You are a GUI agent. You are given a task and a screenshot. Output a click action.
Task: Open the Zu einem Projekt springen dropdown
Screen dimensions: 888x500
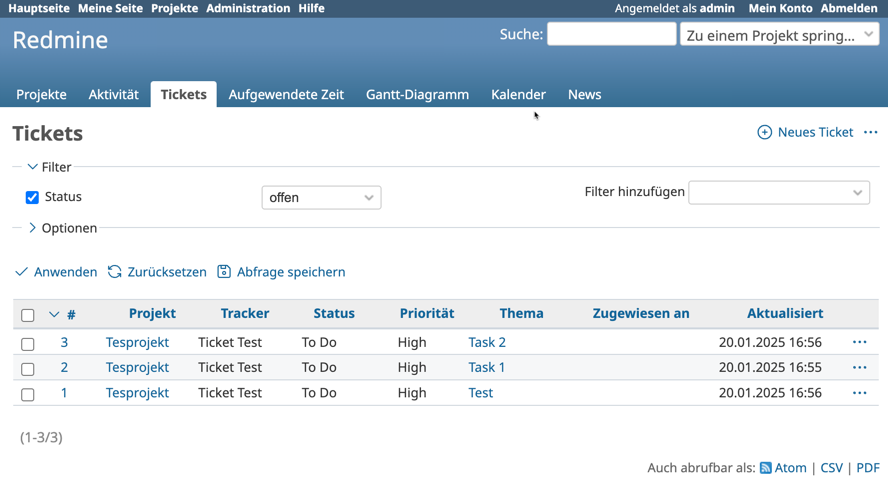(x=779, y=35)
